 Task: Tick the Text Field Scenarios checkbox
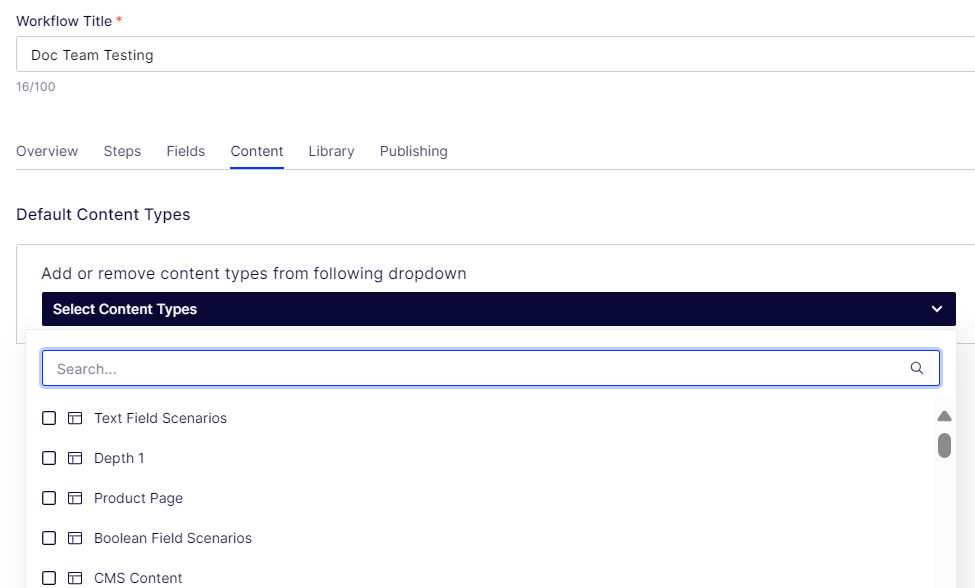(x=49, y=418)
